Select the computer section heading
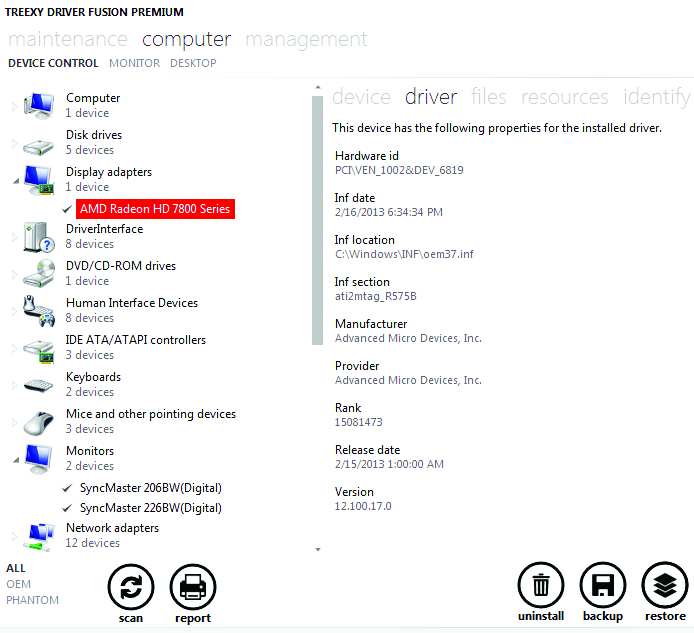 [186, 40]
